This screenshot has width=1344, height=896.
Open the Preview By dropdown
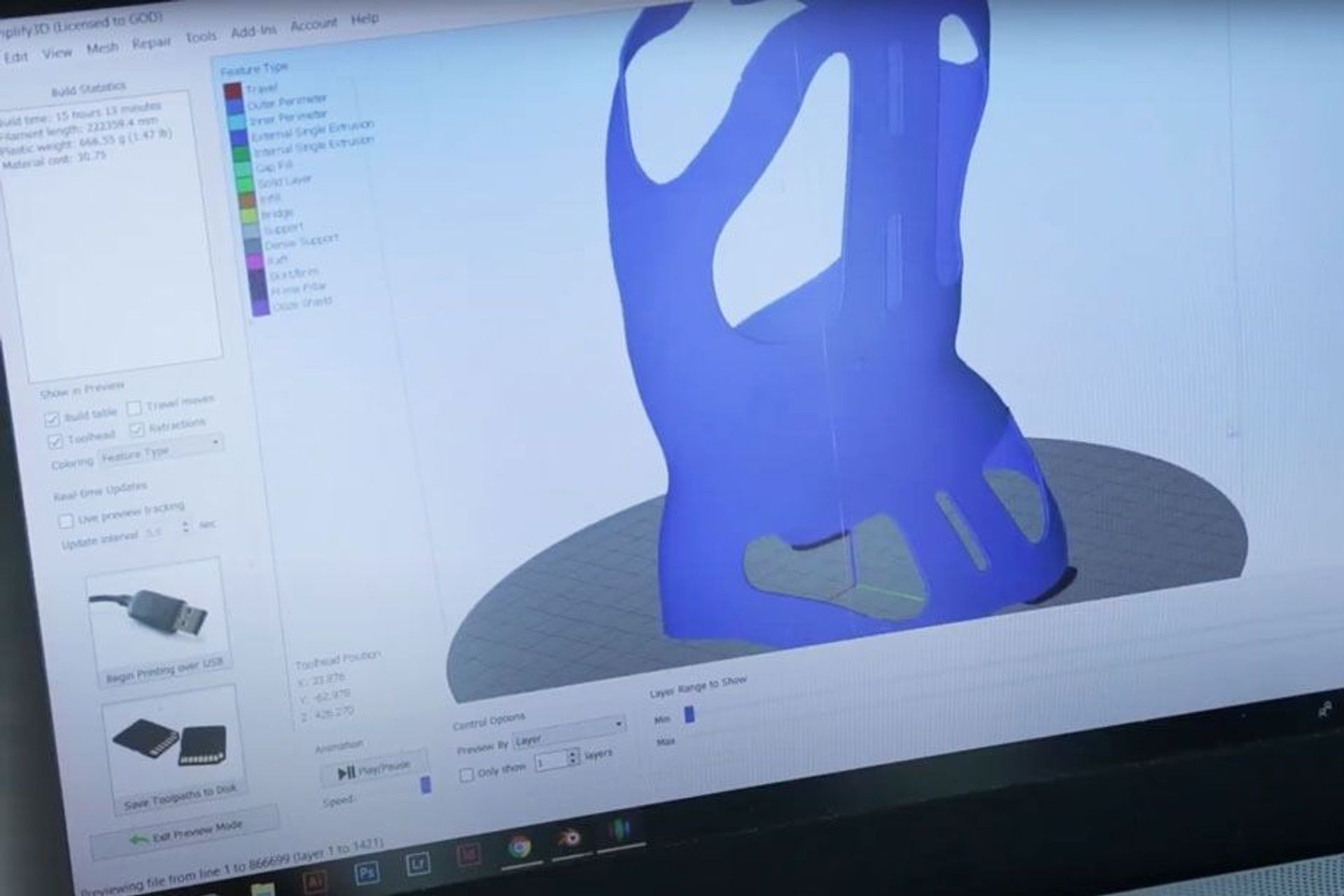(568, 733)
